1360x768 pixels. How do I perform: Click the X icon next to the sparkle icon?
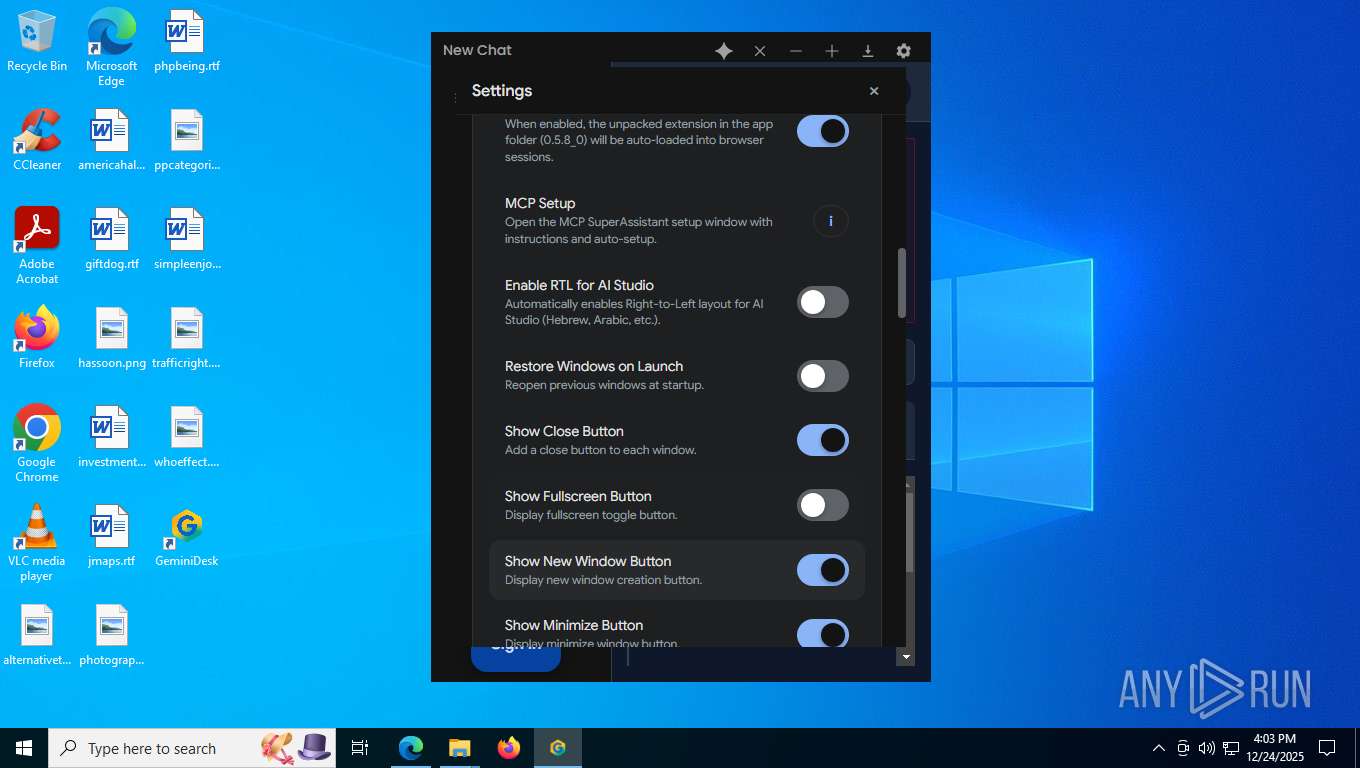click(760, 51)
